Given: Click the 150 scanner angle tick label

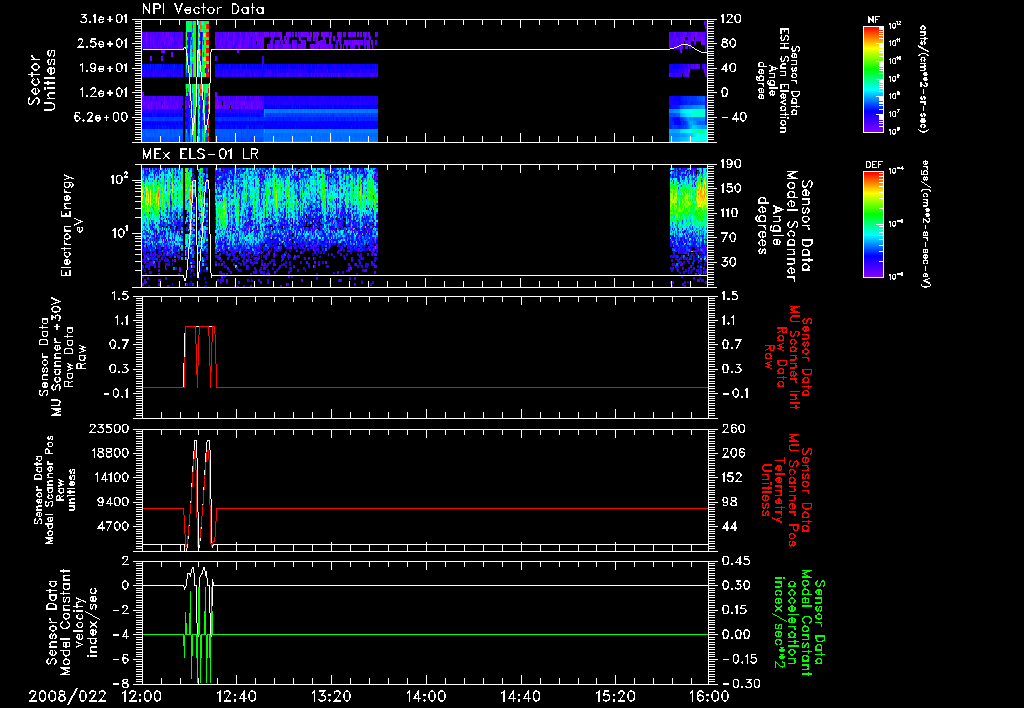Looking at the screenshot, I should click(x=731, y=189).
